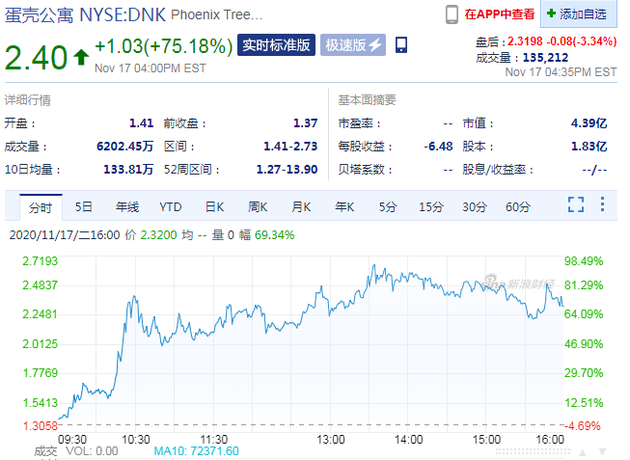Click the 股本 value 1.83亿
Screen dimensions: 630x460
click(x=589, y=146)
